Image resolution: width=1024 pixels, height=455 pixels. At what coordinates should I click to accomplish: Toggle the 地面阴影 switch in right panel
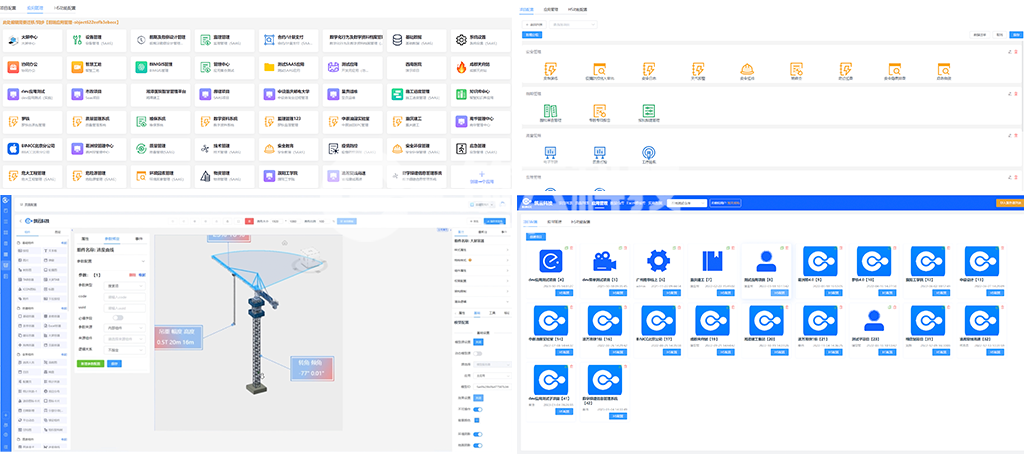click(477, 445)
